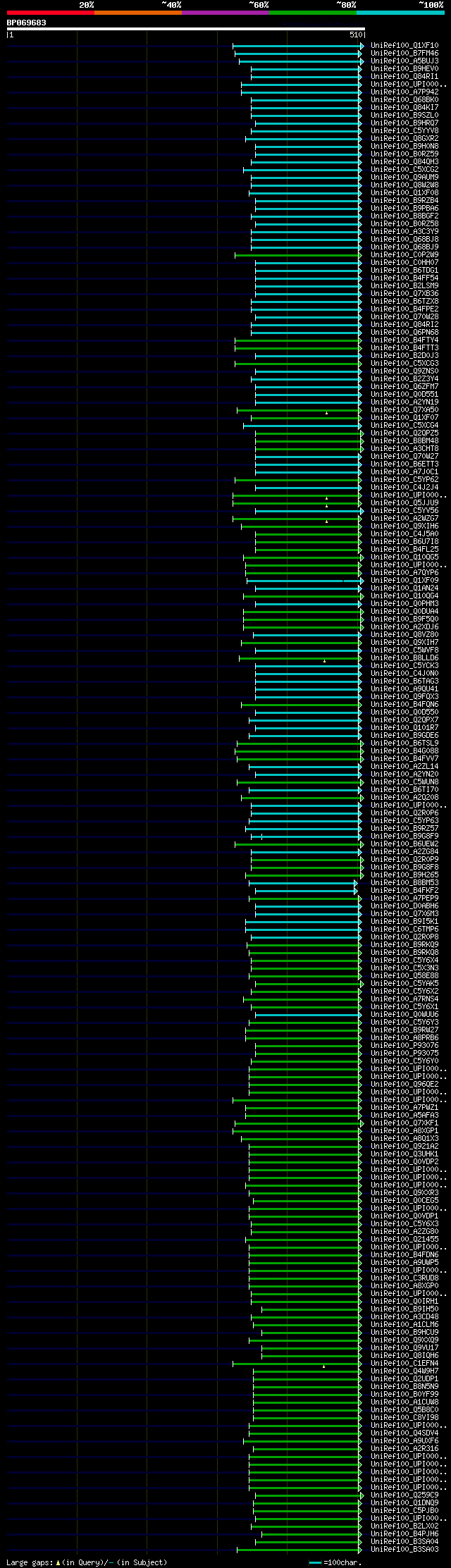Open hit UniRef100_Q84KI7
Screen dimensions: 451x1568
click(x=404, y=108)
